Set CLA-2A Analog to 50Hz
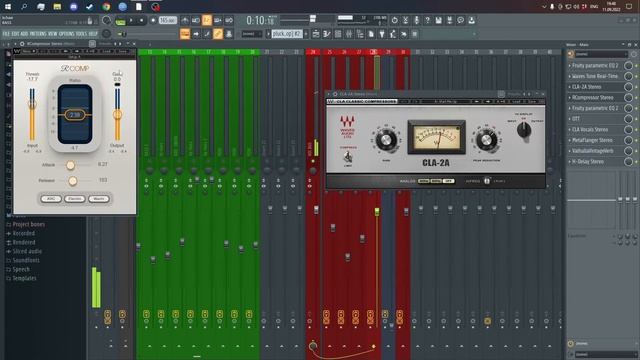The image size is (640, 360). [x=424, y=181]
